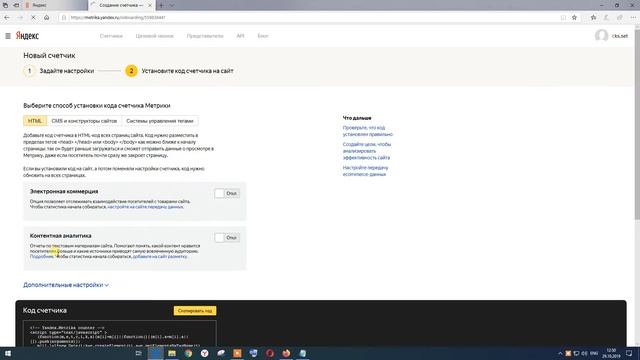Image resolution: width=640 pixels, height=360 pixels.
Task: Select the HTML installation tab
Action: coord(35,121)
